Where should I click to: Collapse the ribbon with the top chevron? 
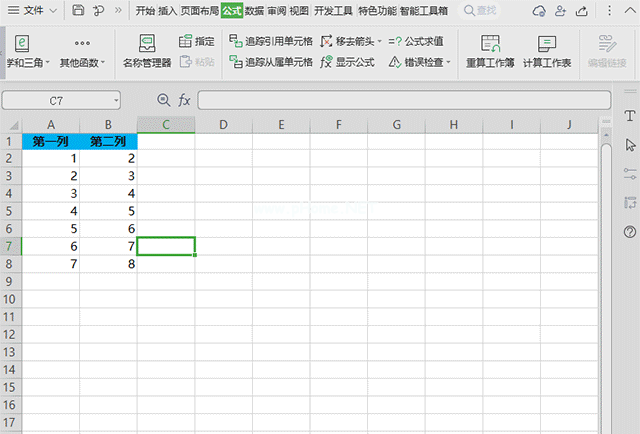click(x=630, y=11)
